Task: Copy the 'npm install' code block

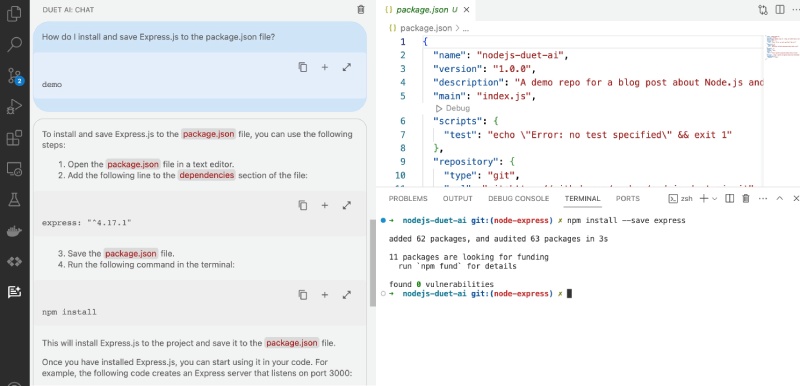Action: pos(303,295)
